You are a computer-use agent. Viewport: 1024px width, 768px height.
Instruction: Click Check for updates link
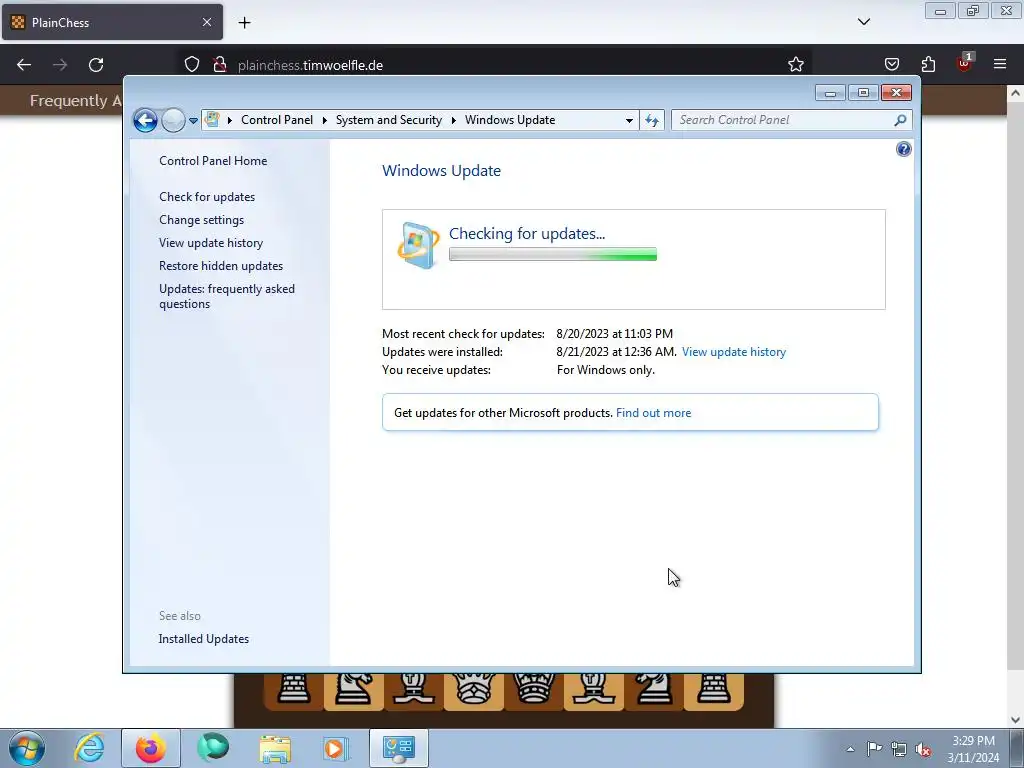(x=207, y=197)
